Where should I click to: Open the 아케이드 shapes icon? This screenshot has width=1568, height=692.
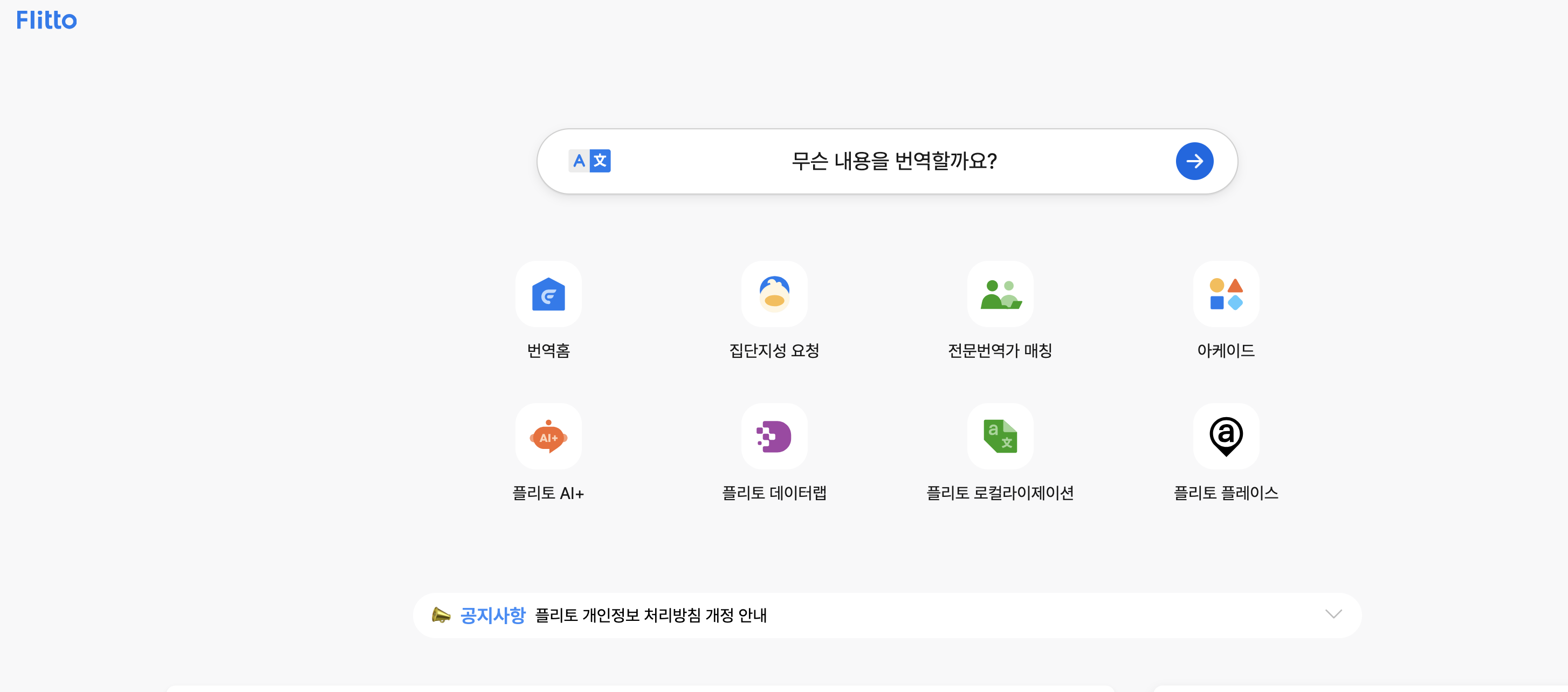[x=1225, y=294]
